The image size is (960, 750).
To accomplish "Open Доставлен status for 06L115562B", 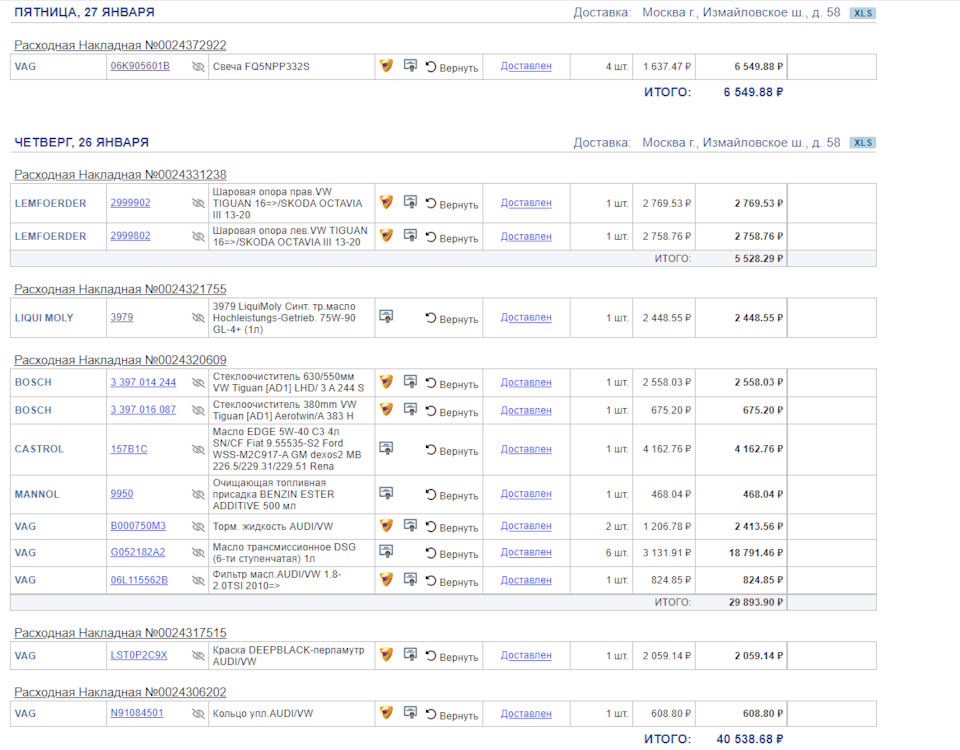I will [526, 580].
